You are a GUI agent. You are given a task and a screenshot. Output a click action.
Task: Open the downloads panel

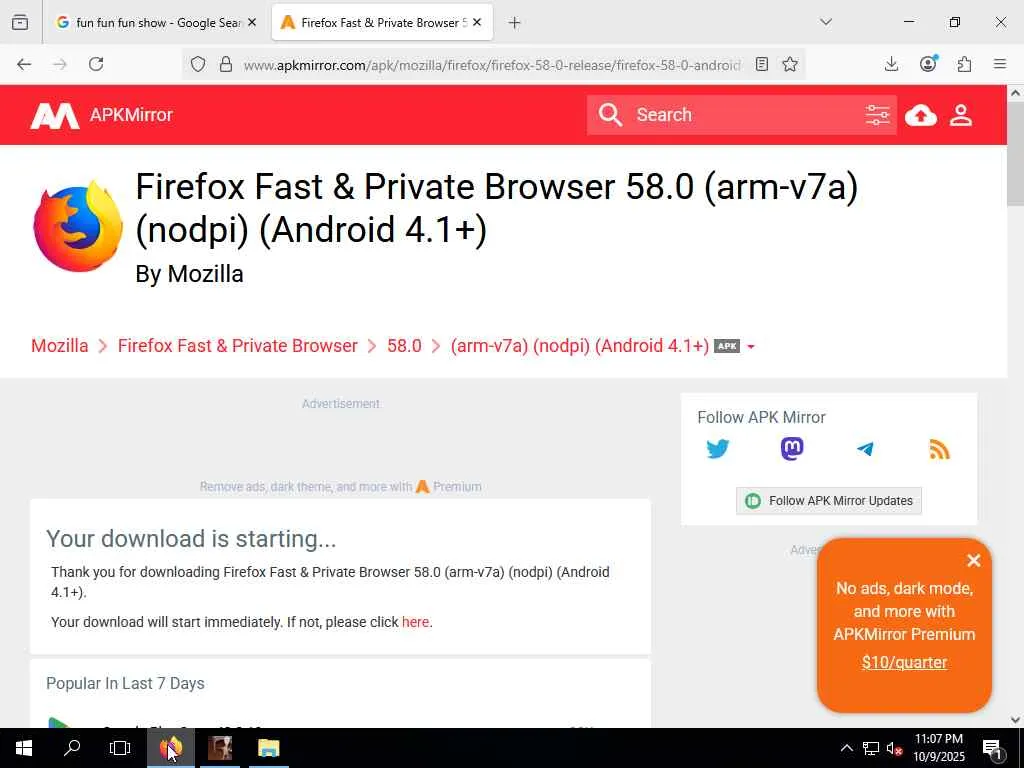point(891,64)
